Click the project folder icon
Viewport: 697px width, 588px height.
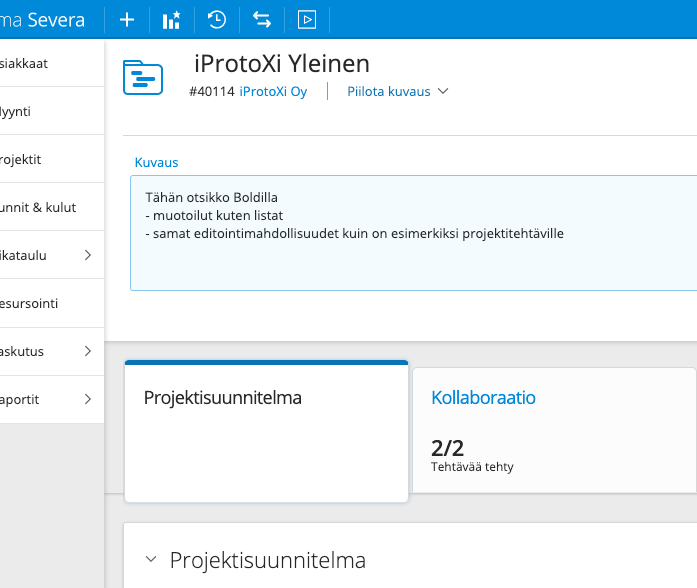click(x=143, y=77)
